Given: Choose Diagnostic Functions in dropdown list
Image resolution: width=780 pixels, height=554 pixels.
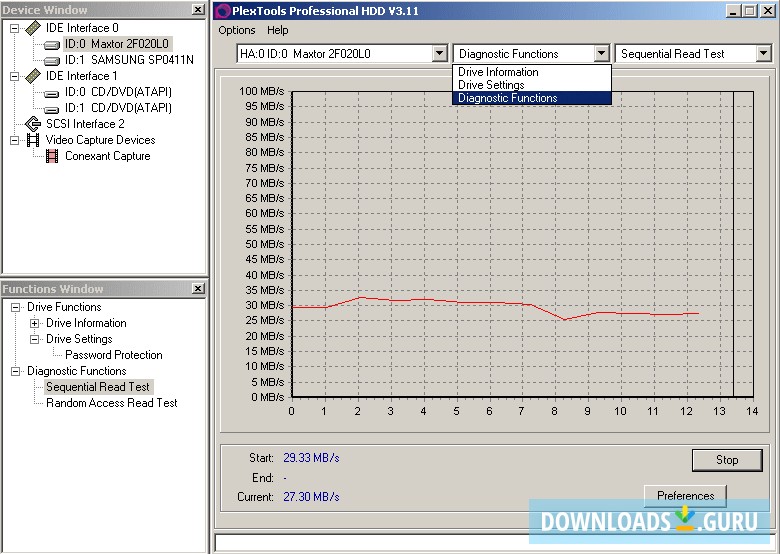Looking at the screenshot, I should (531, 98).
